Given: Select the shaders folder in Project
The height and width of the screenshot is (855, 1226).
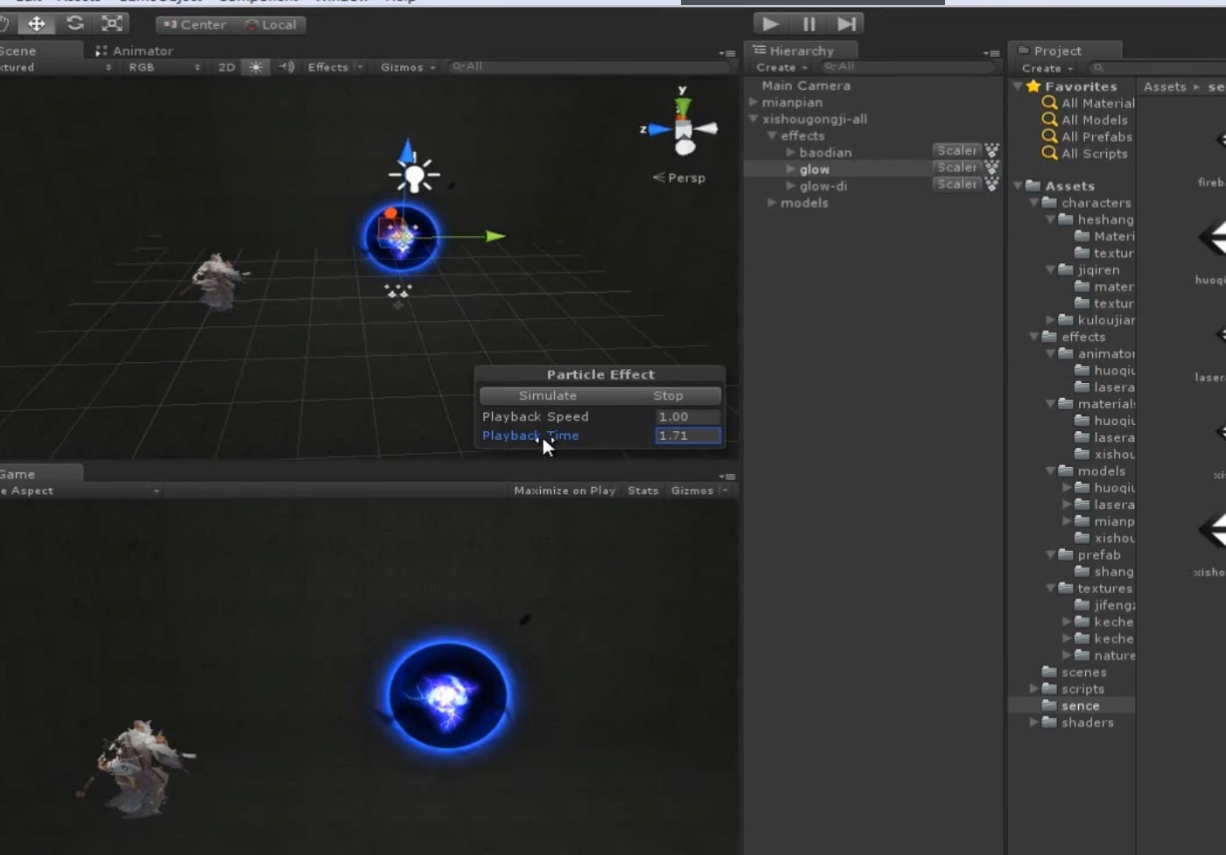Looking at the screenshot, I should pyautogui.click(x=1087, y=722).
